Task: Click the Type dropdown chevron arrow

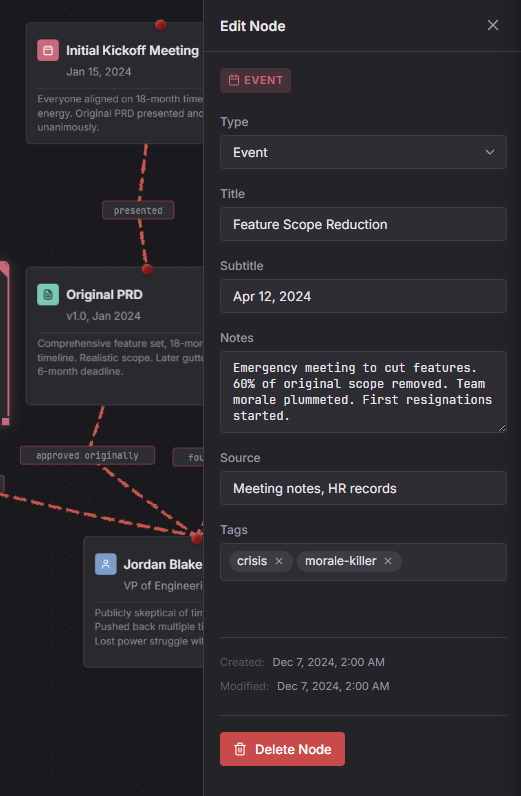Action: pyautogui.click(x=490, y=152)
